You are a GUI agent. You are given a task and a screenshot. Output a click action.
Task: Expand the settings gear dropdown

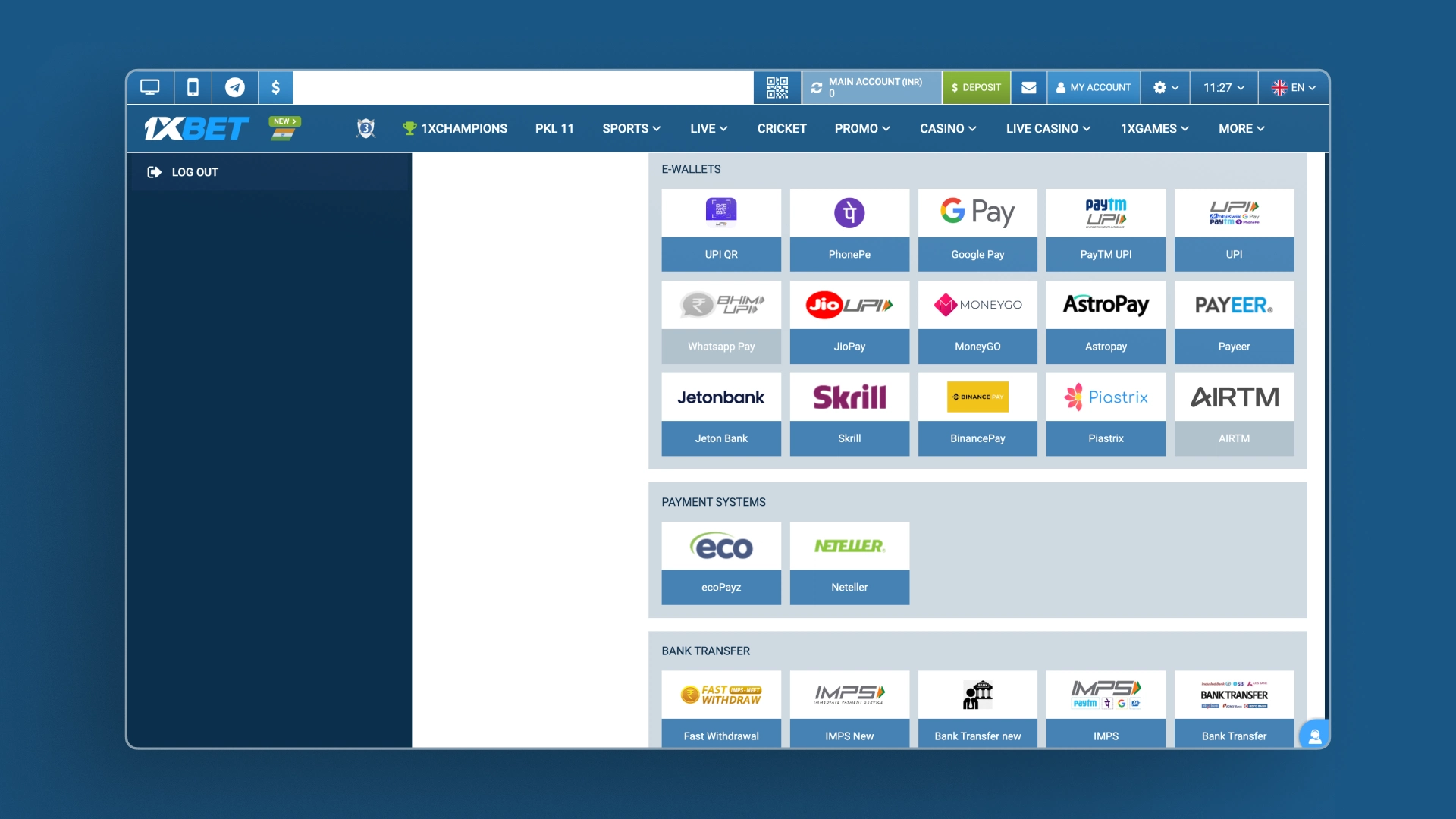1166,88
